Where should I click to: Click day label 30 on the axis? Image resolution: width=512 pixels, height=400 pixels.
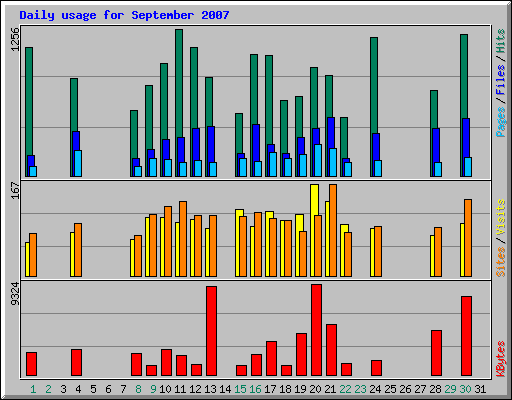465,389
